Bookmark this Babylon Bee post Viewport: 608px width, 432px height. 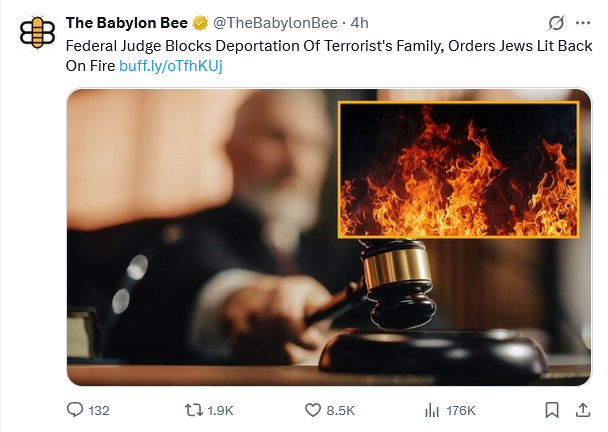click(x=551, y=410)
